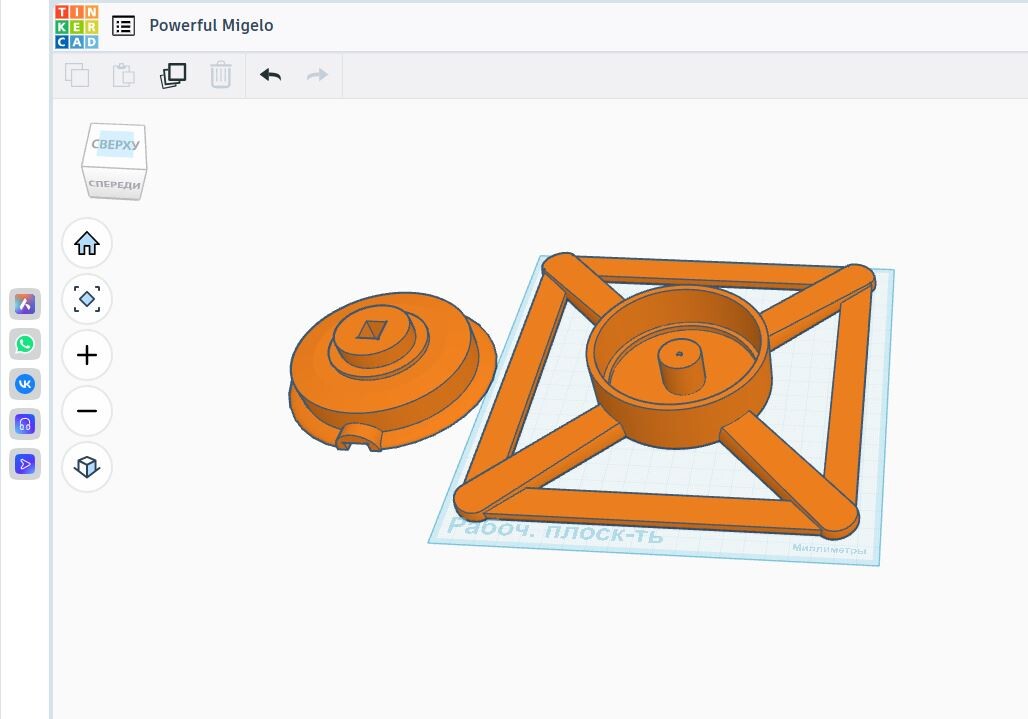Viewport: 1028px width, 719px height.
Task: Open the designs list icon
Action: coord(123,26)
